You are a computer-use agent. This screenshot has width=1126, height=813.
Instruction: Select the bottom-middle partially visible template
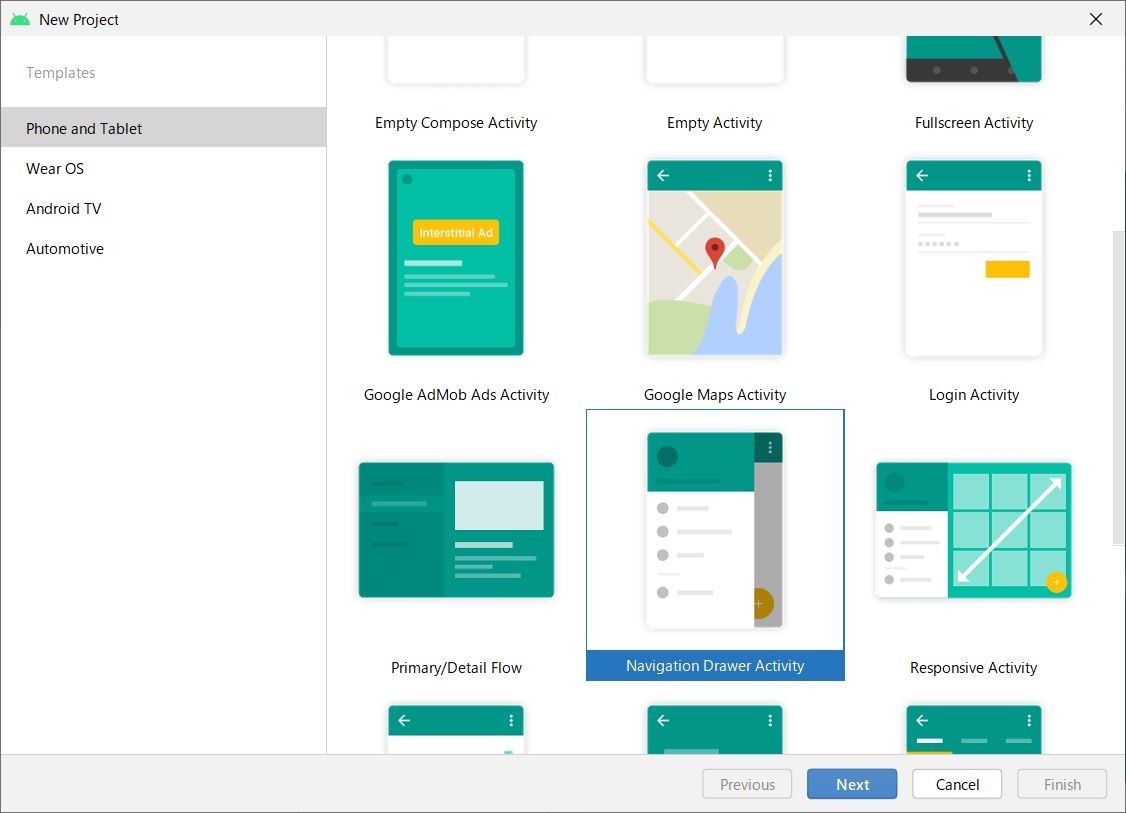715,729
